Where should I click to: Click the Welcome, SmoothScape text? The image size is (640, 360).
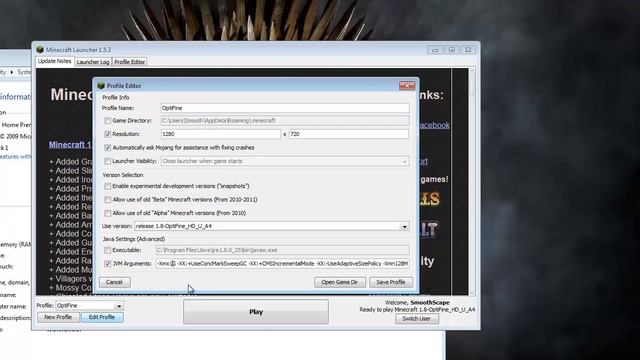(417, 302)
